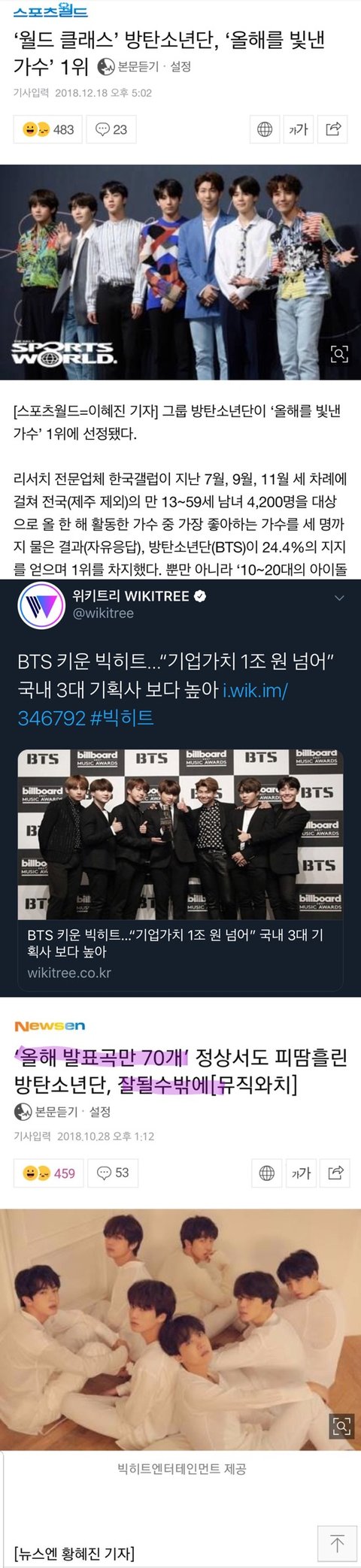Open 설정 next to first article title
361x1568 pixels.
click(180, 67)
